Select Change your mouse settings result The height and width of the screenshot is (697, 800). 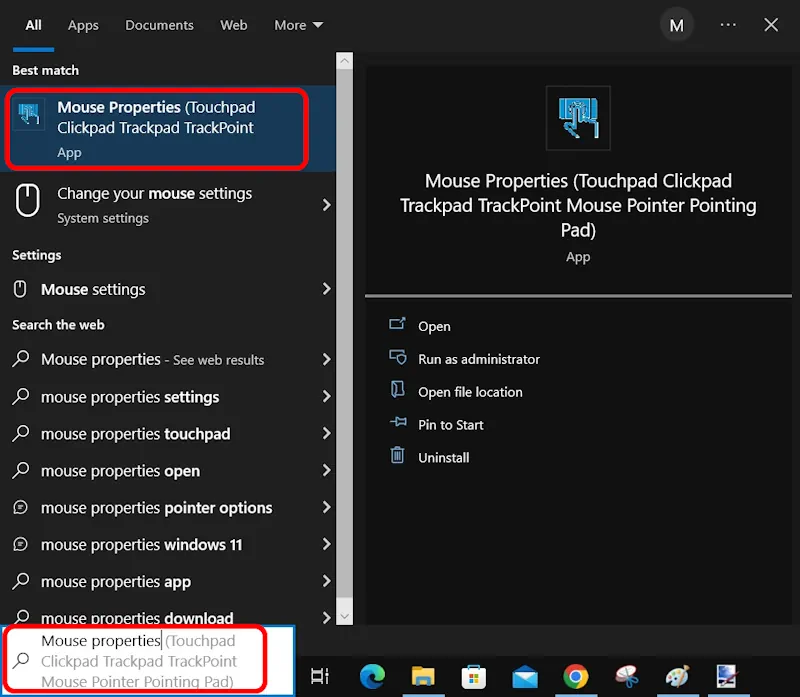click(x=167, y=205)
